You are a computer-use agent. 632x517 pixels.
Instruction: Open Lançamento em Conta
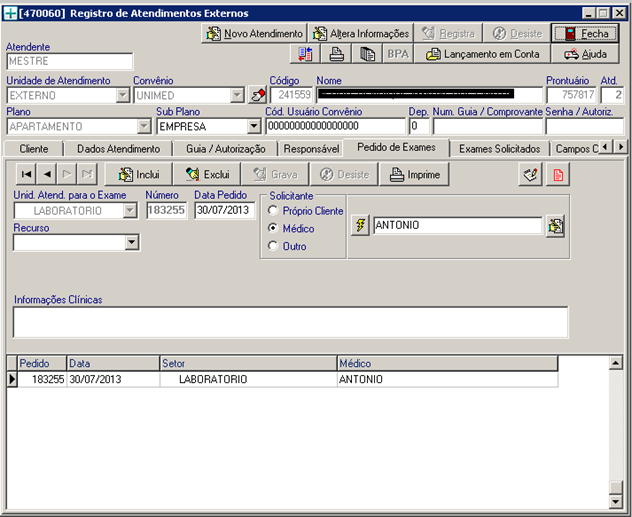pyautogui.click(x=482, y=54)
